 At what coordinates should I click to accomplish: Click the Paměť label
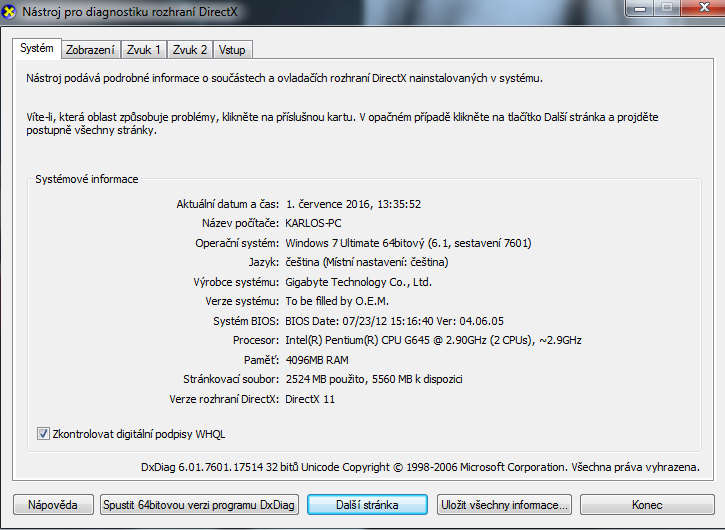[262, 360]
